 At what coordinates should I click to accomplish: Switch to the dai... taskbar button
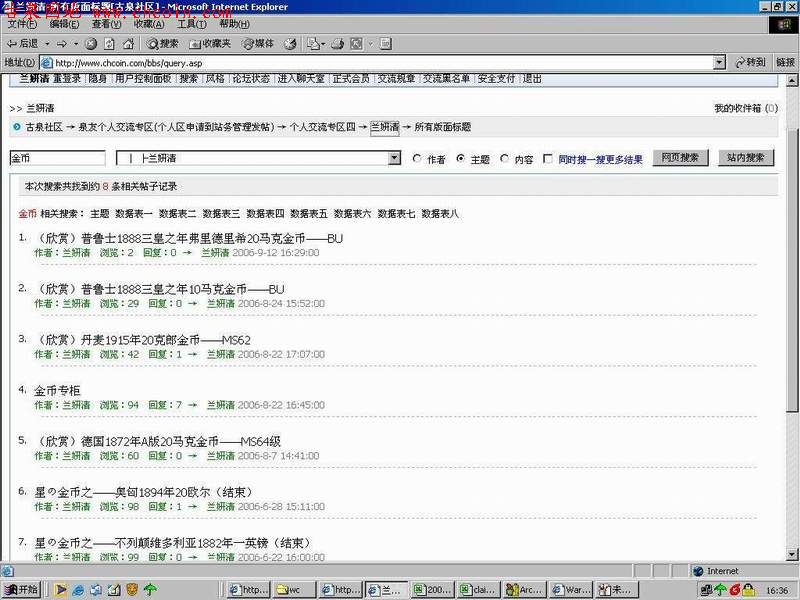click(x=480, y=590)
